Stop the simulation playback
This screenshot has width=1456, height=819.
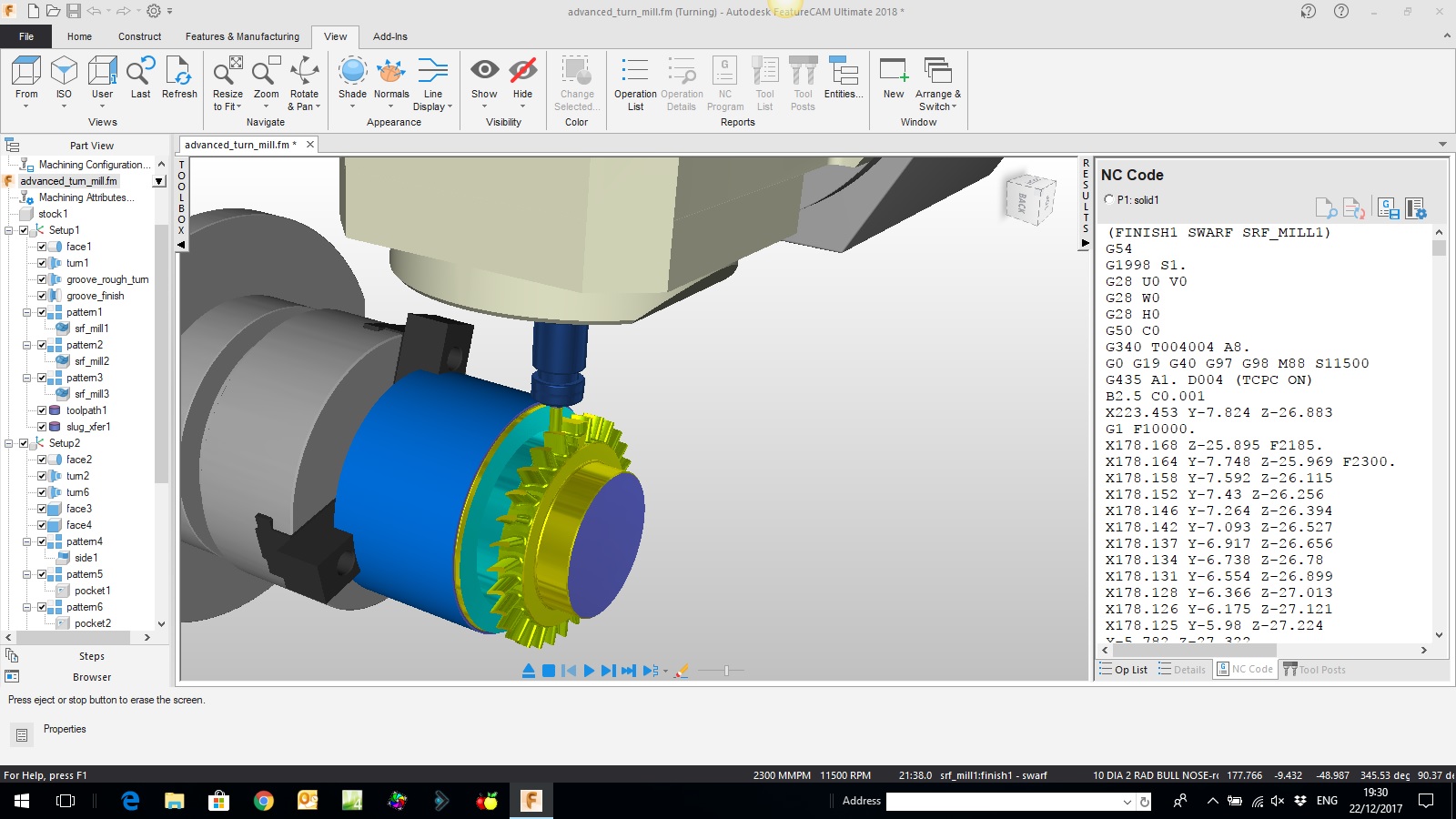point(549,671)
